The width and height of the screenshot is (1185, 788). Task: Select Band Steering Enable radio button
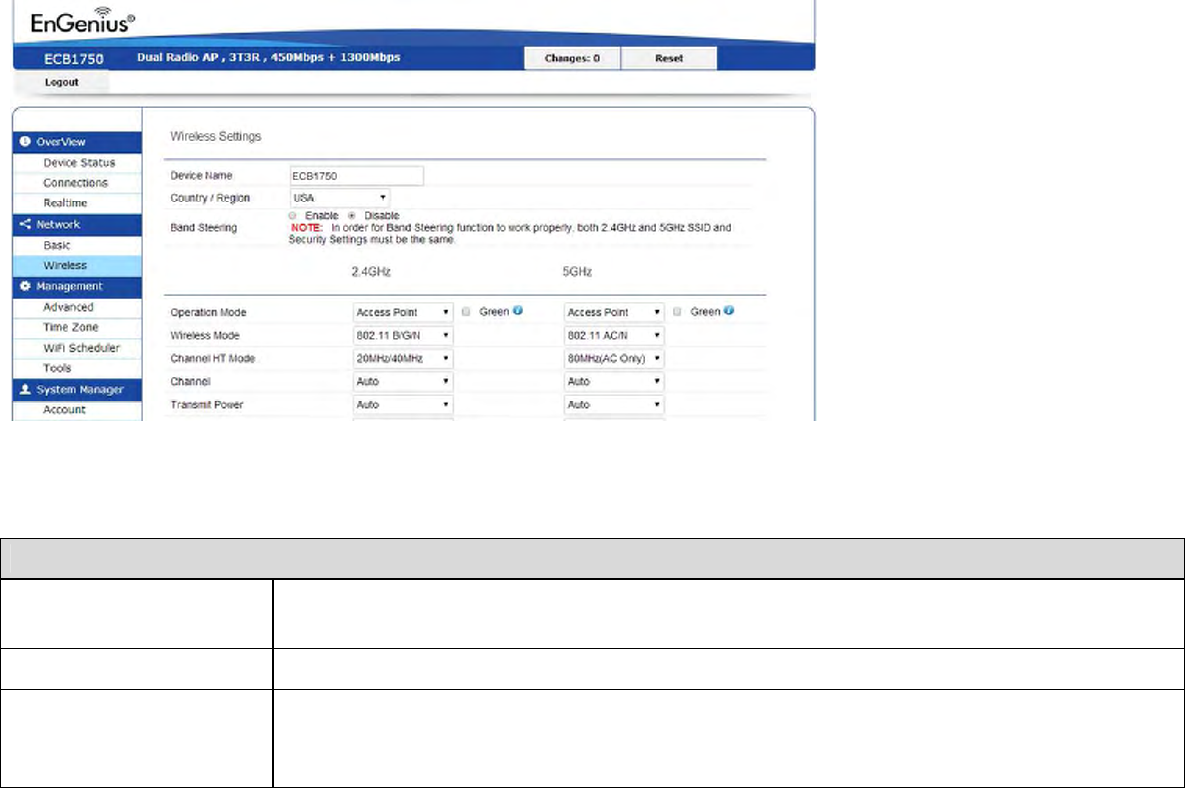point(292,215)
